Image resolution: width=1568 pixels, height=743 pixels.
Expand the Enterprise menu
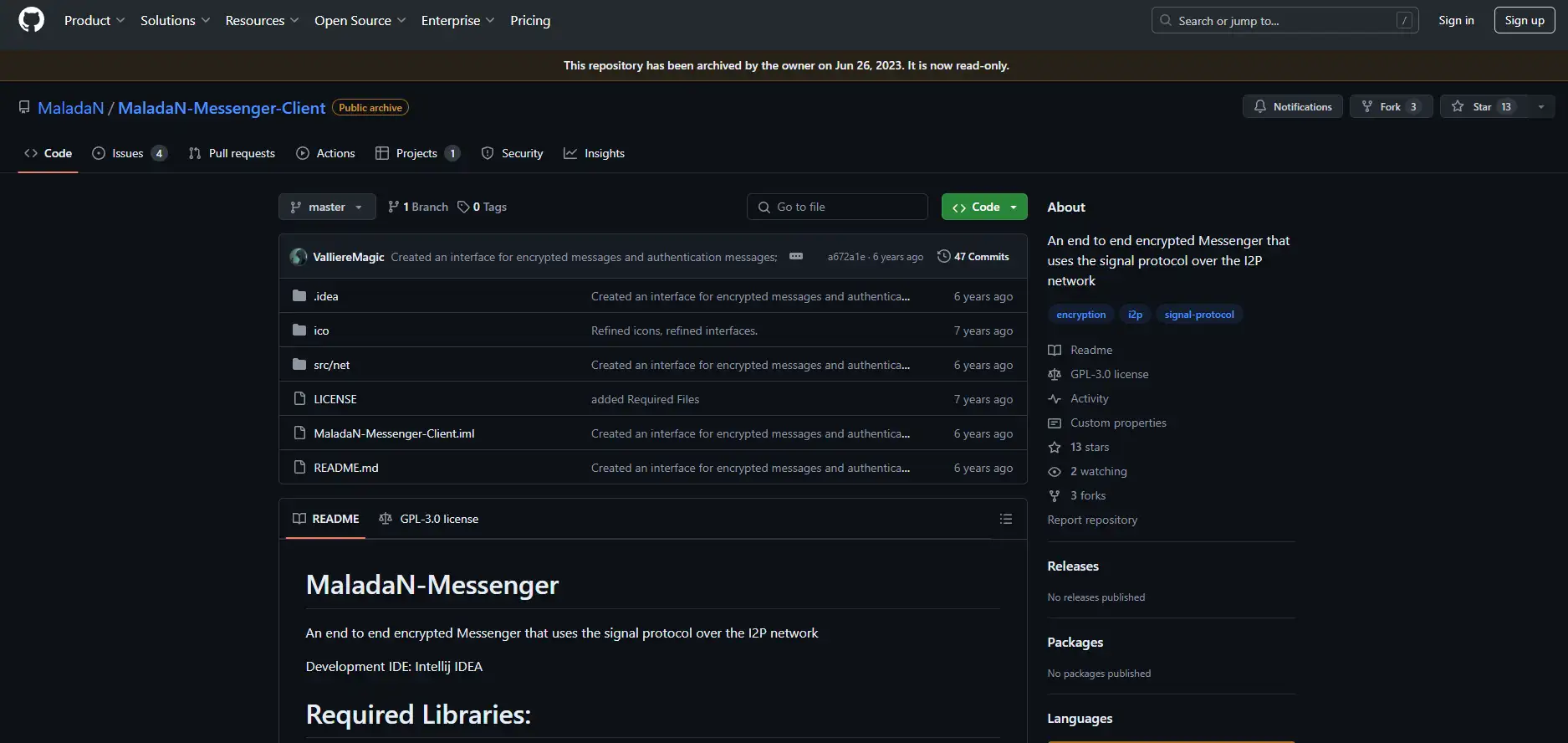point(457,20)
